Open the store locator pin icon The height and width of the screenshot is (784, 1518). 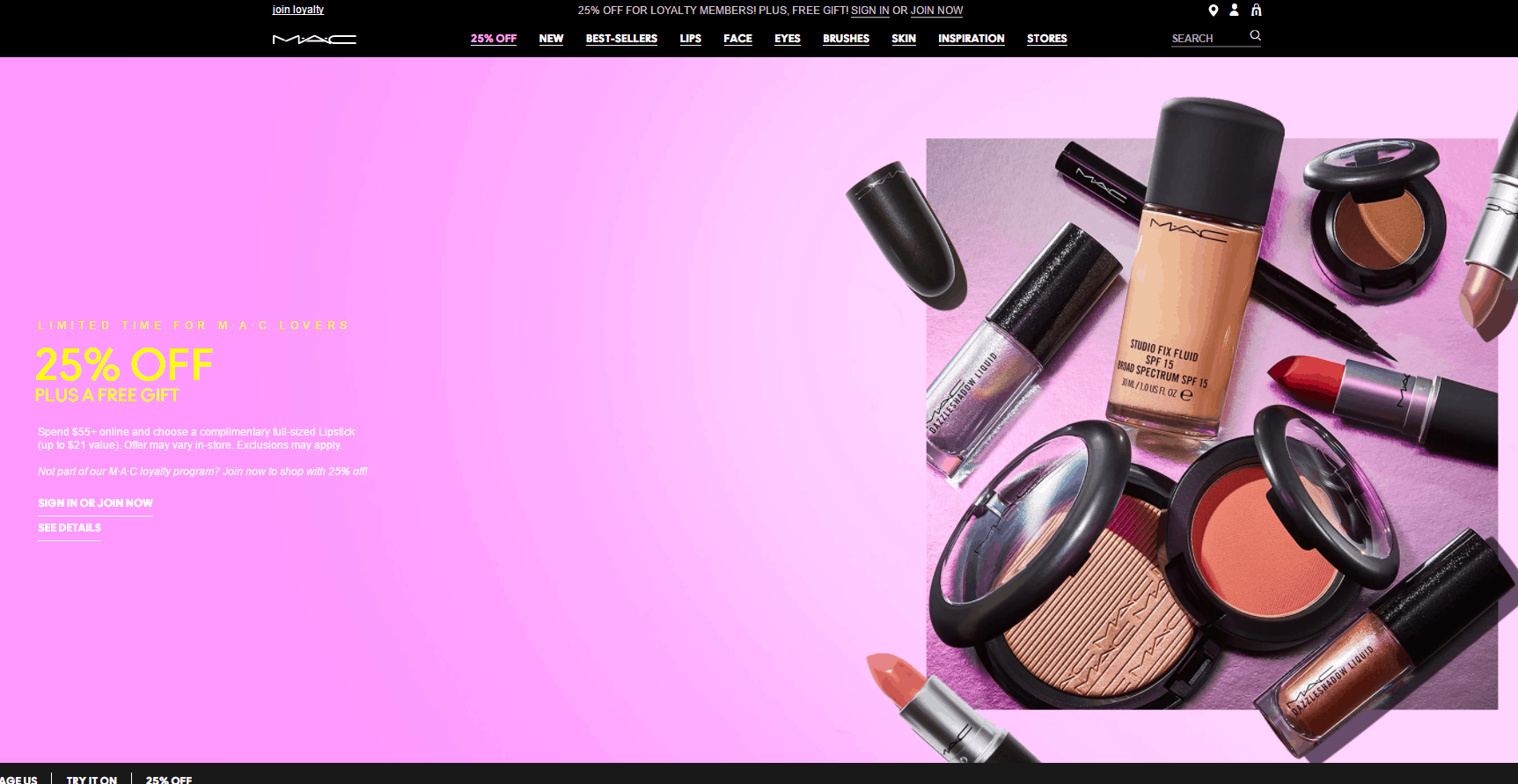click(1213, 11)
